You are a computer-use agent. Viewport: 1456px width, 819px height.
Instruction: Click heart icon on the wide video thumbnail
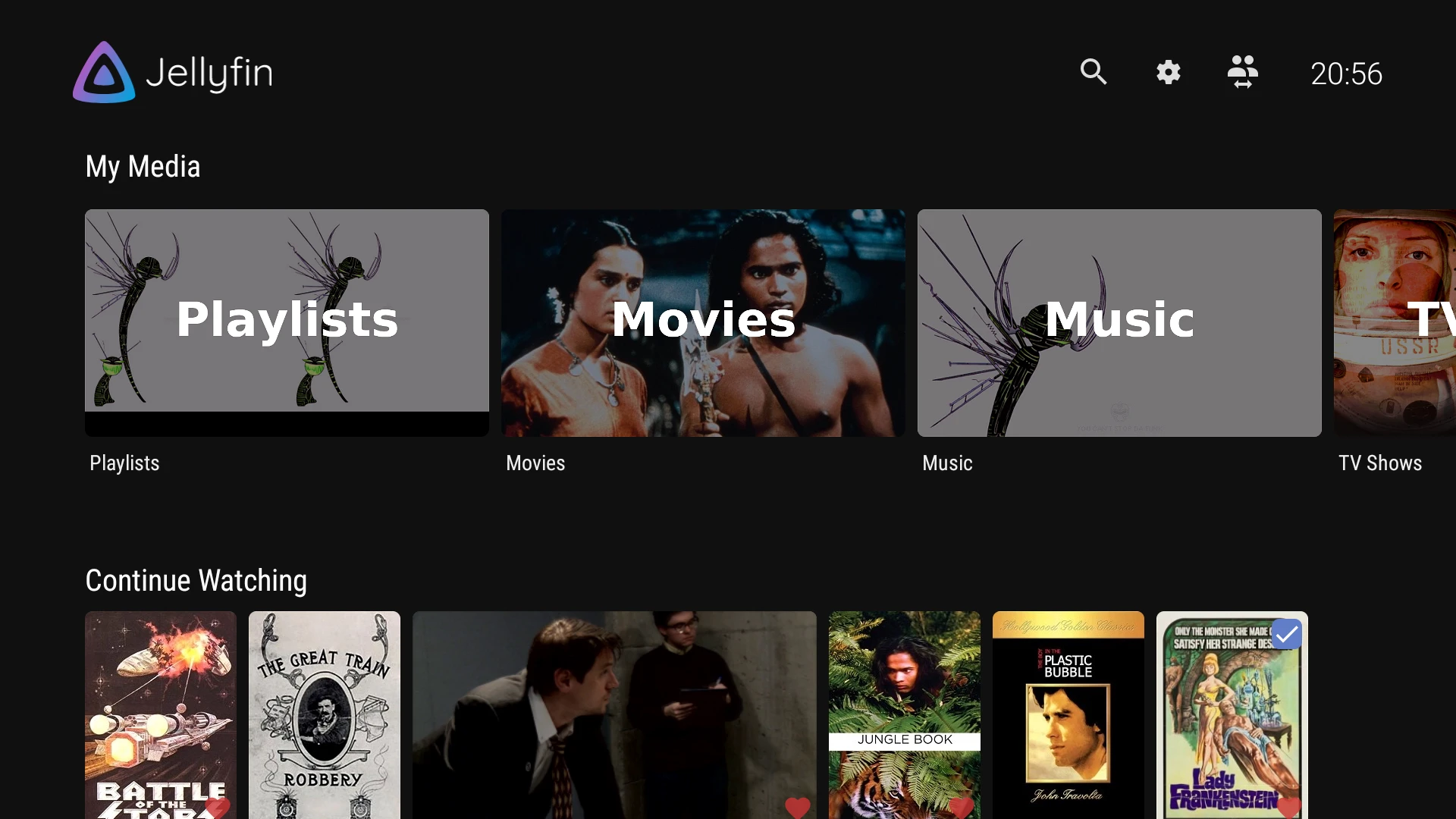pos(797,807)
